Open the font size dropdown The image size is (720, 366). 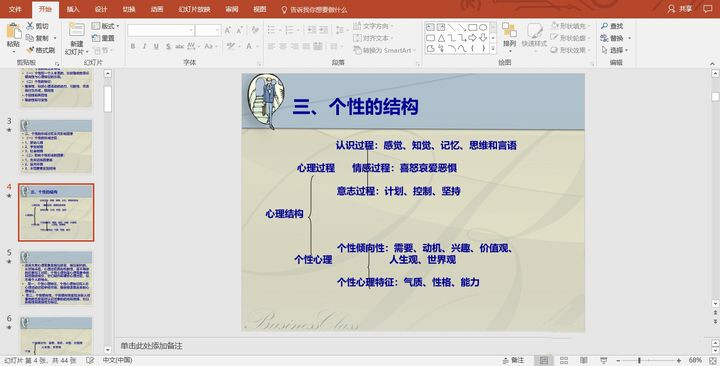point(218,30)
